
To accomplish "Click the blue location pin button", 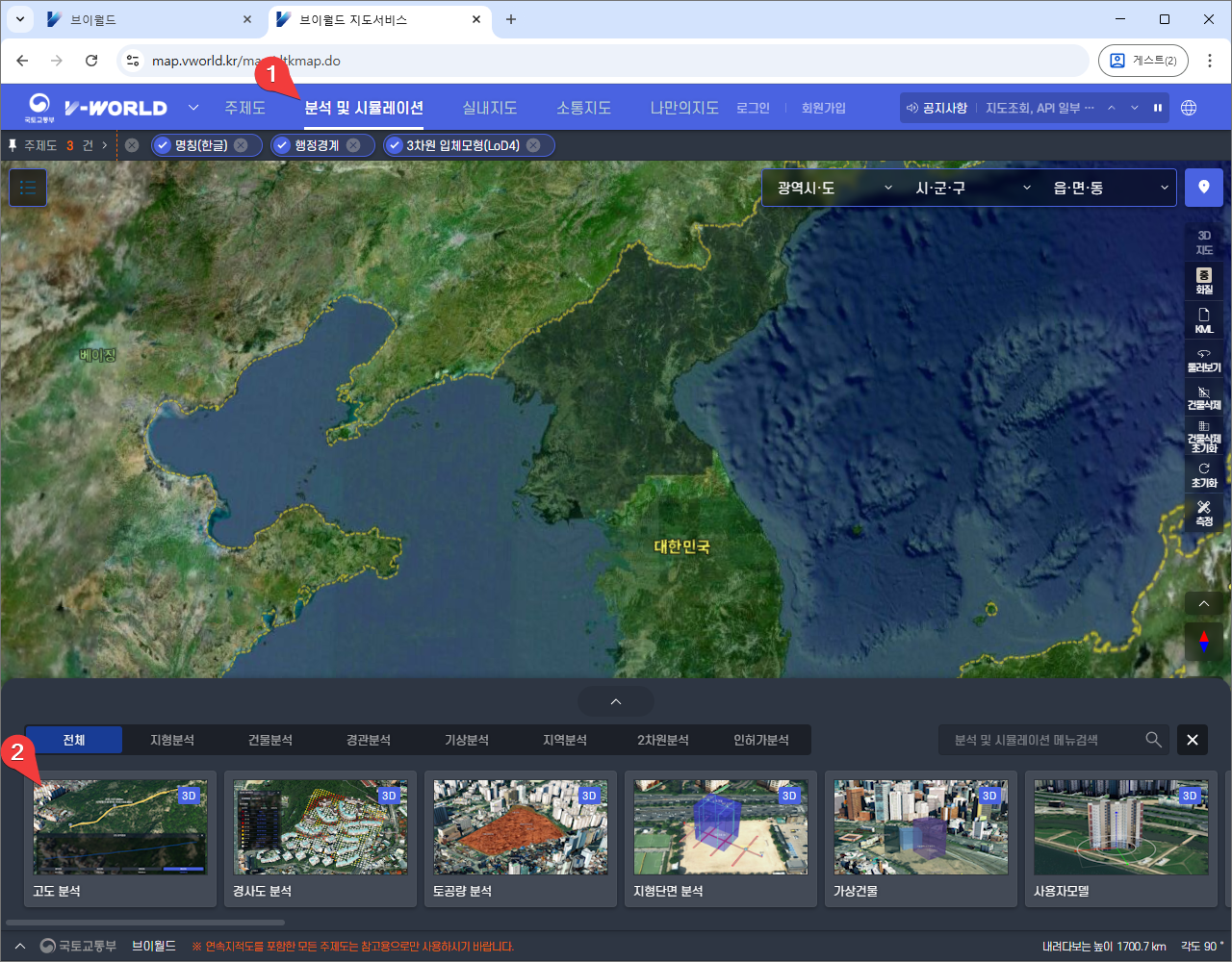I will click(x=1203, y=188).
